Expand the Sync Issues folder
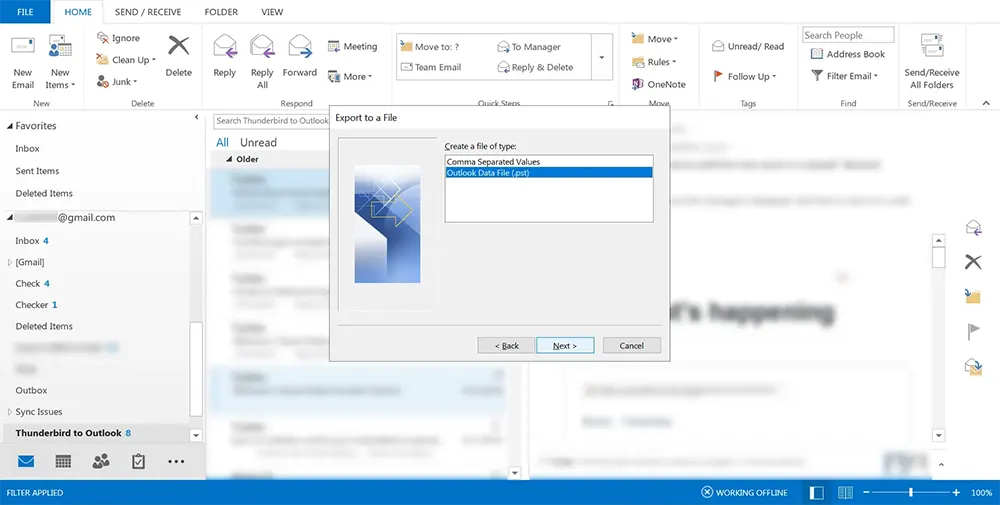Screen dimensions: 1000x505 [x=10, y=412]
